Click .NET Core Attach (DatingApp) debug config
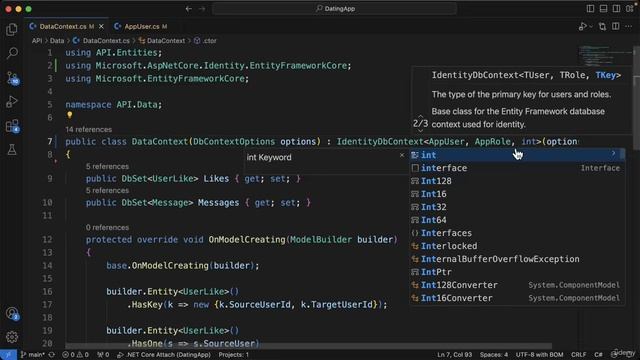 point(164,355)
